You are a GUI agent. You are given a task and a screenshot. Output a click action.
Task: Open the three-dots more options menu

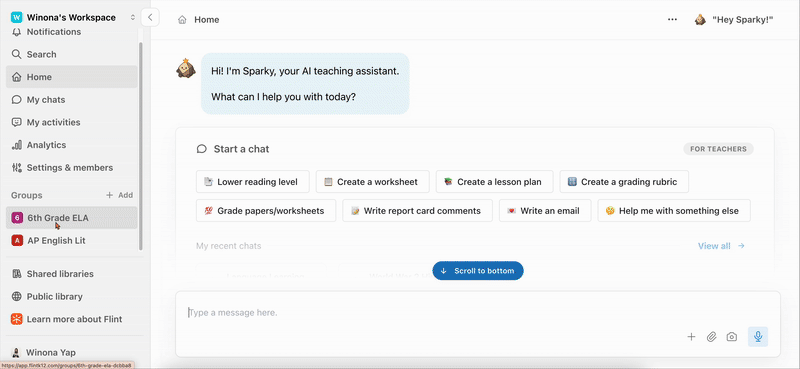click(672, 20)
